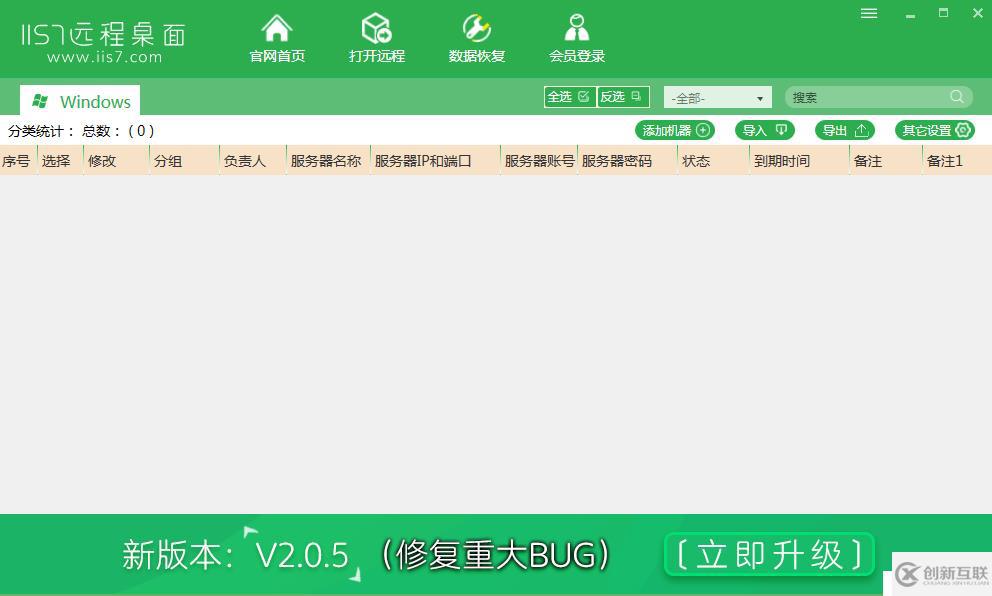Viewport: 992px width, 596px height.
Task: Switch to the Windows tab
Action: click(79, 101)
